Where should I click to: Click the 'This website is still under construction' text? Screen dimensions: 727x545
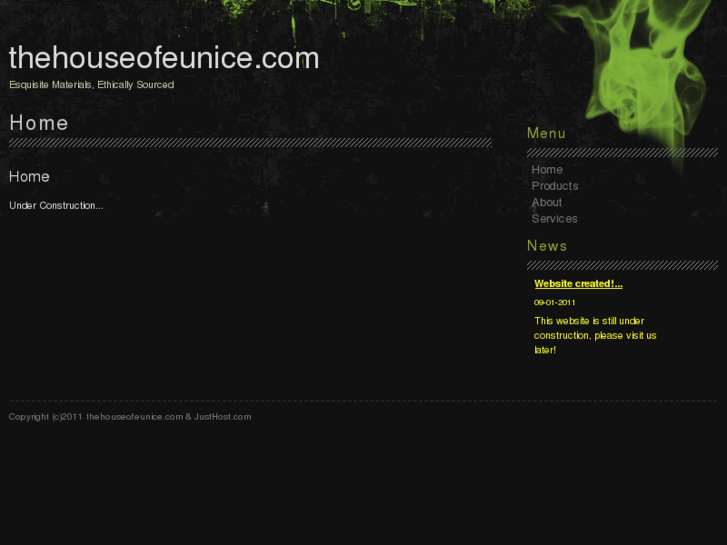(x=595, y=335)
